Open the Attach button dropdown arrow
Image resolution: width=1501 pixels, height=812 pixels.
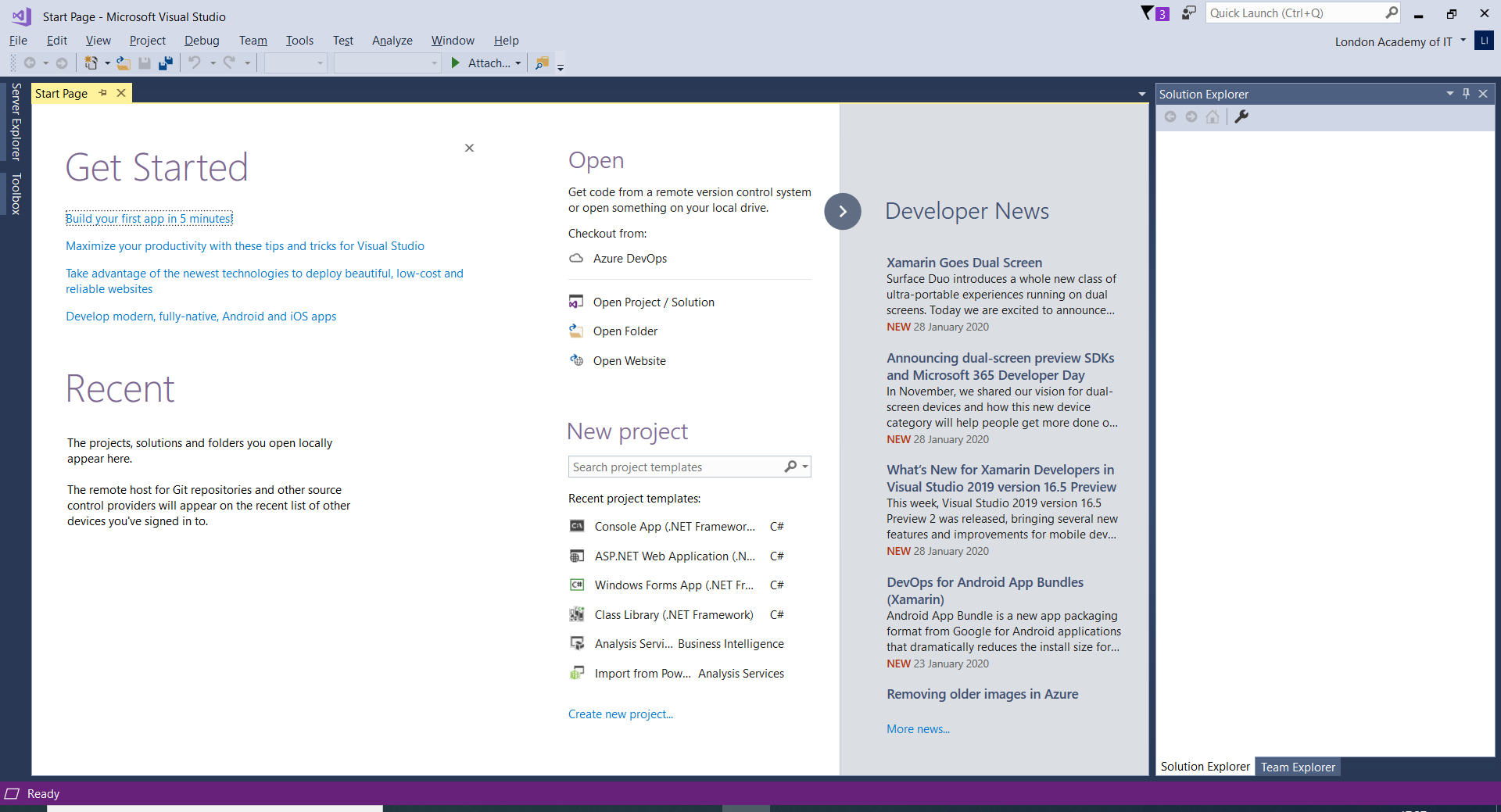click(518, 63)
